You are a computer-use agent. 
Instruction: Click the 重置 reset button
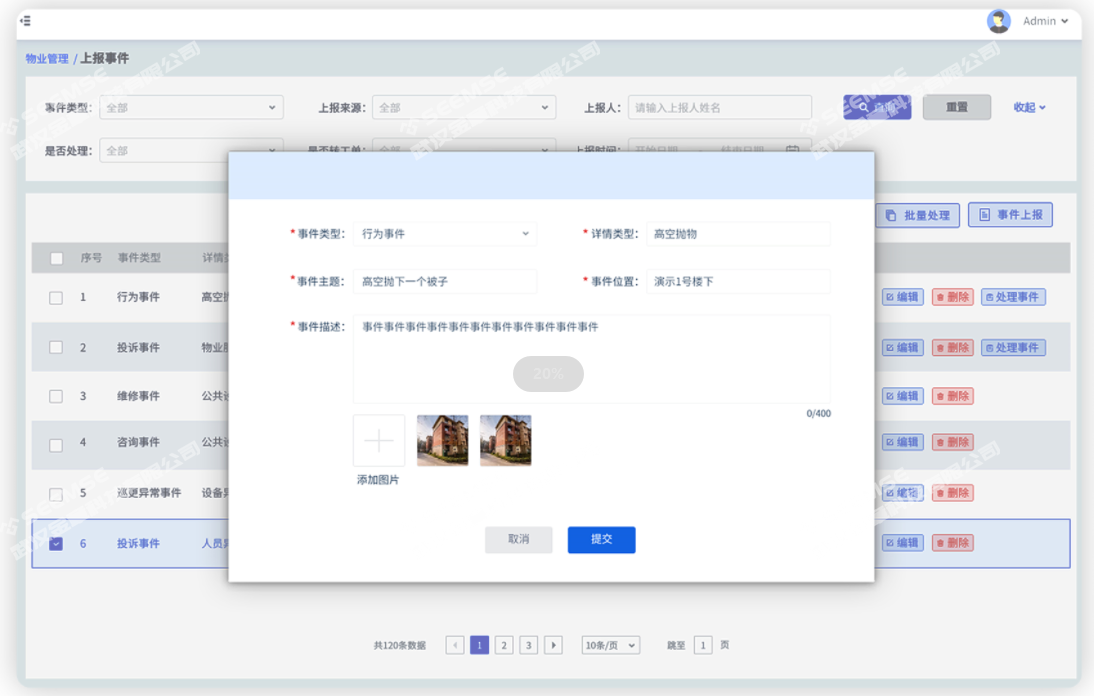(x=957, y=107)
